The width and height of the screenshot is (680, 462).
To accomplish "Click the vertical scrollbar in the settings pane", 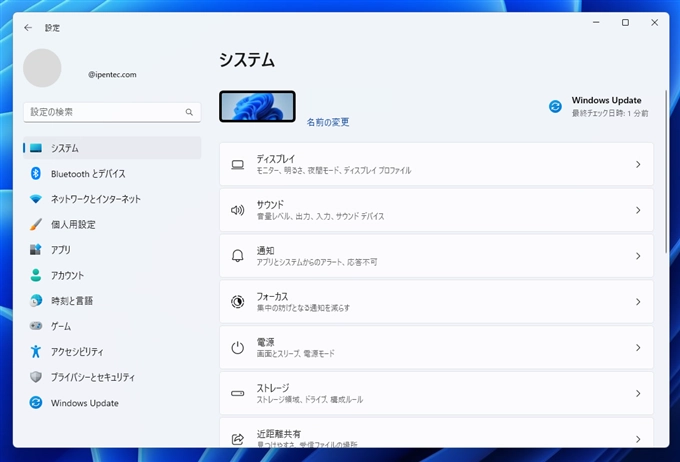I will 667,171.
